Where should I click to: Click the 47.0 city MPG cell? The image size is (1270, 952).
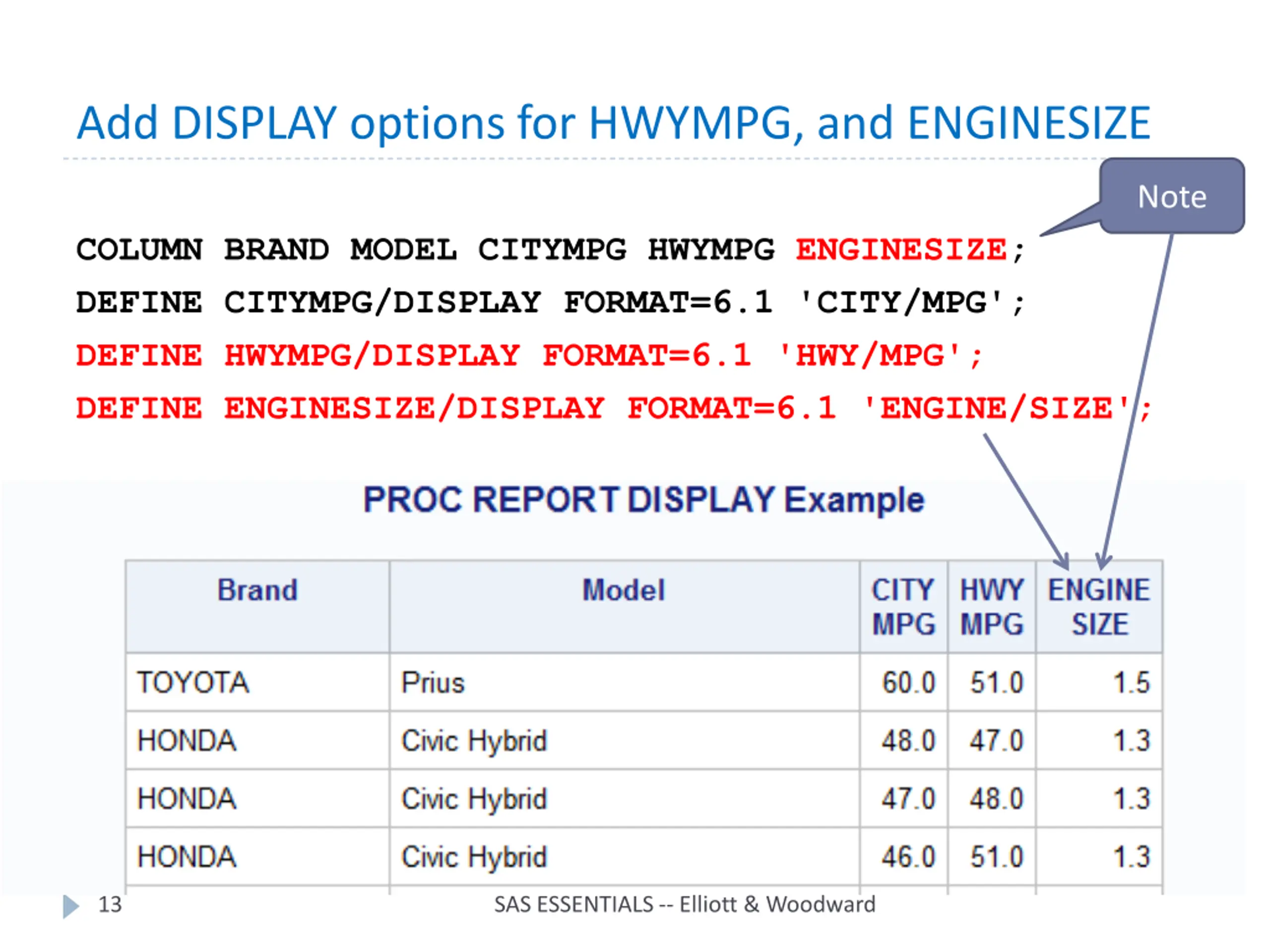pos(904,798)
